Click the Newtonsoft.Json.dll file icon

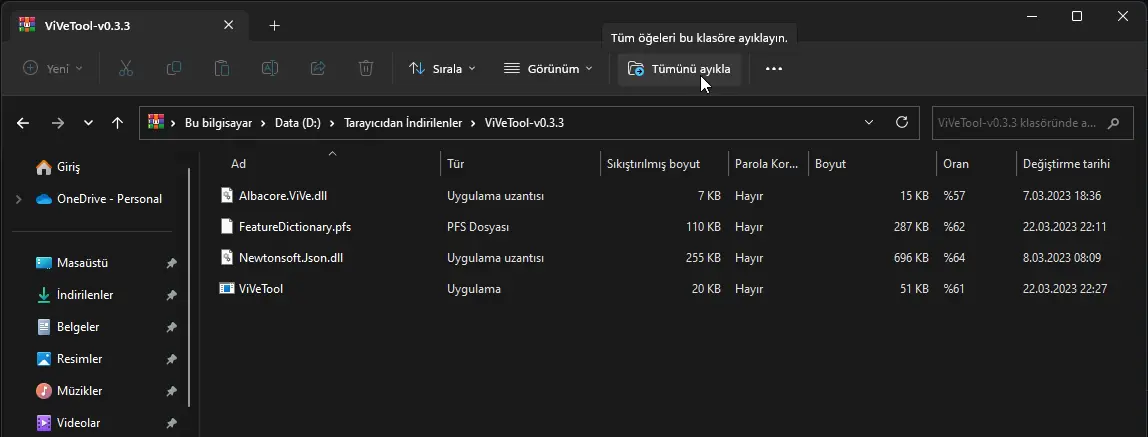pos(227,258)
